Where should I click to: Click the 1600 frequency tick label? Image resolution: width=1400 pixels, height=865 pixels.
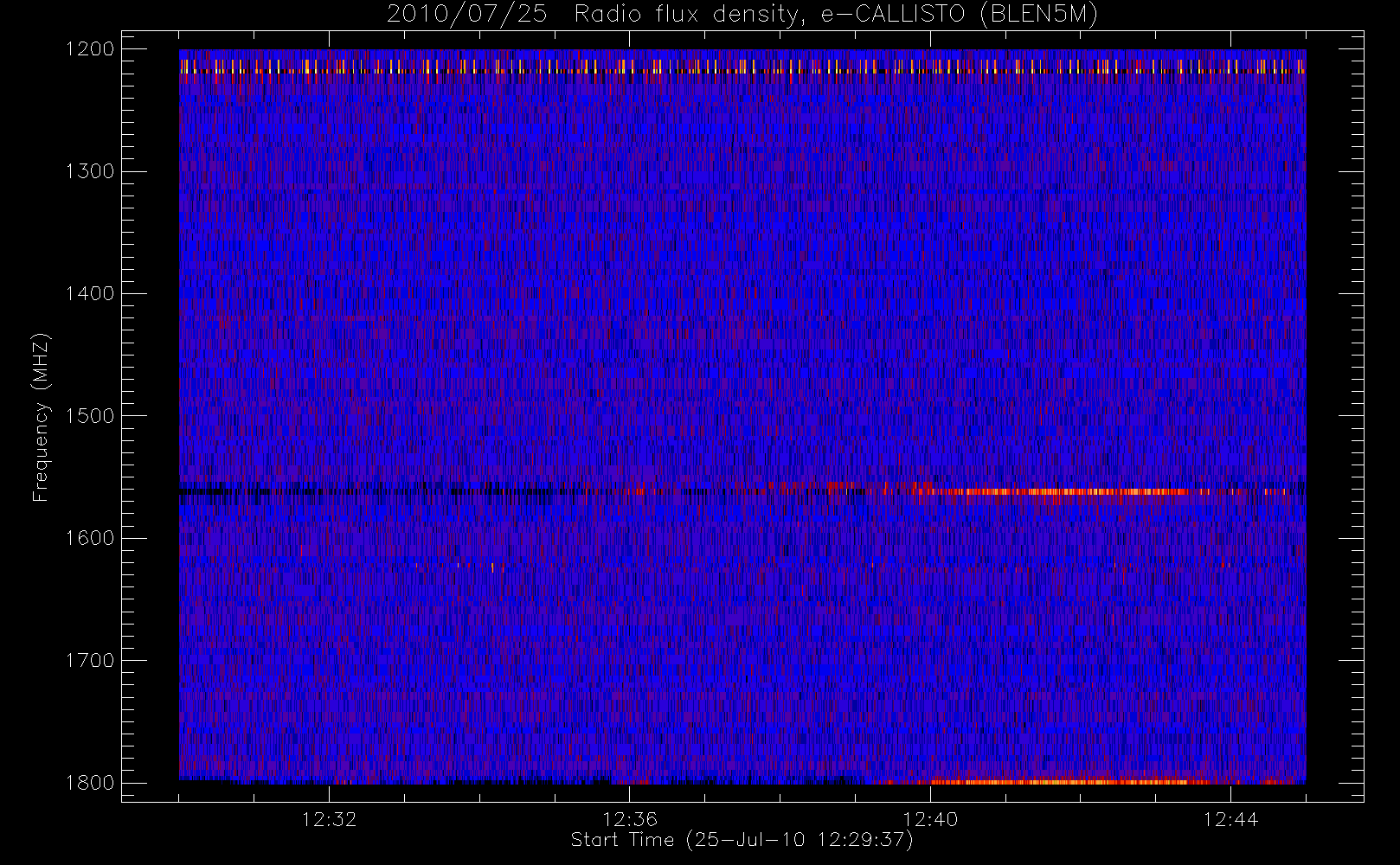coord(90,538)
